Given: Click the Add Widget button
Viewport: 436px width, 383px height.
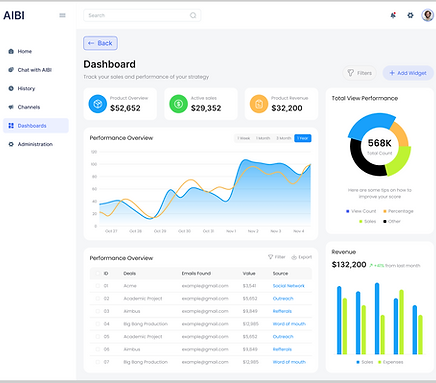Looking at the screenshot, I should [408, 73].
